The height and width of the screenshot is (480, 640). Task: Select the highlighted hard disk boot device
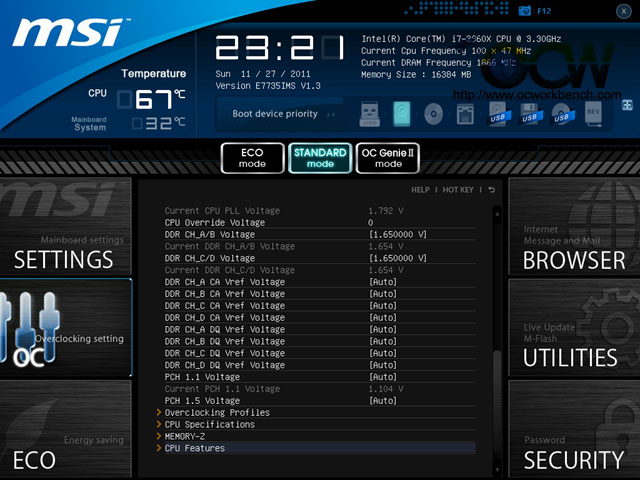[402, 113]
